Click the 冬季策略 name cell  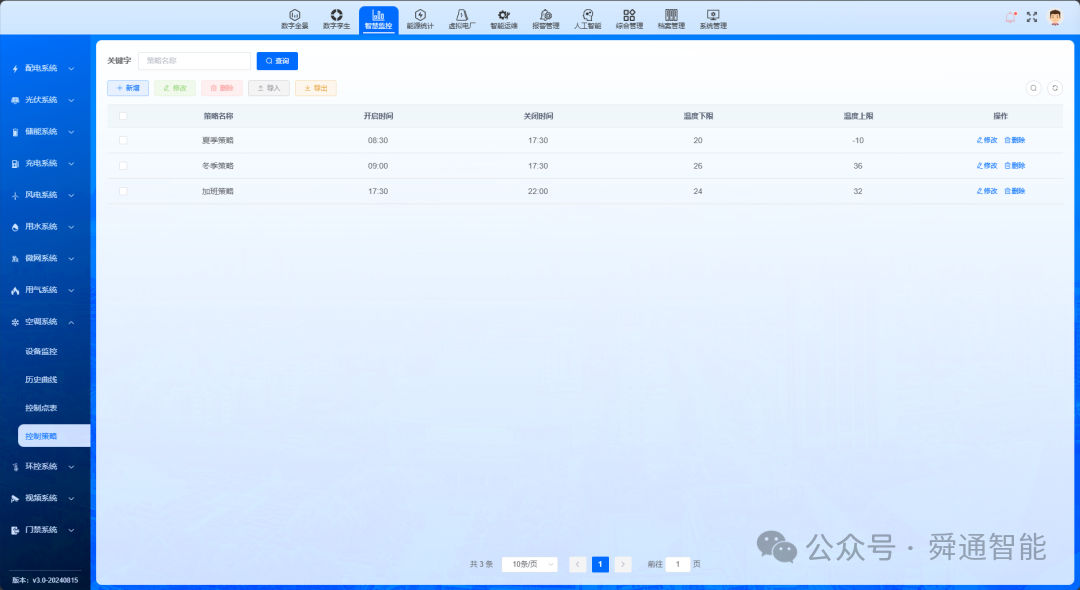218,166
